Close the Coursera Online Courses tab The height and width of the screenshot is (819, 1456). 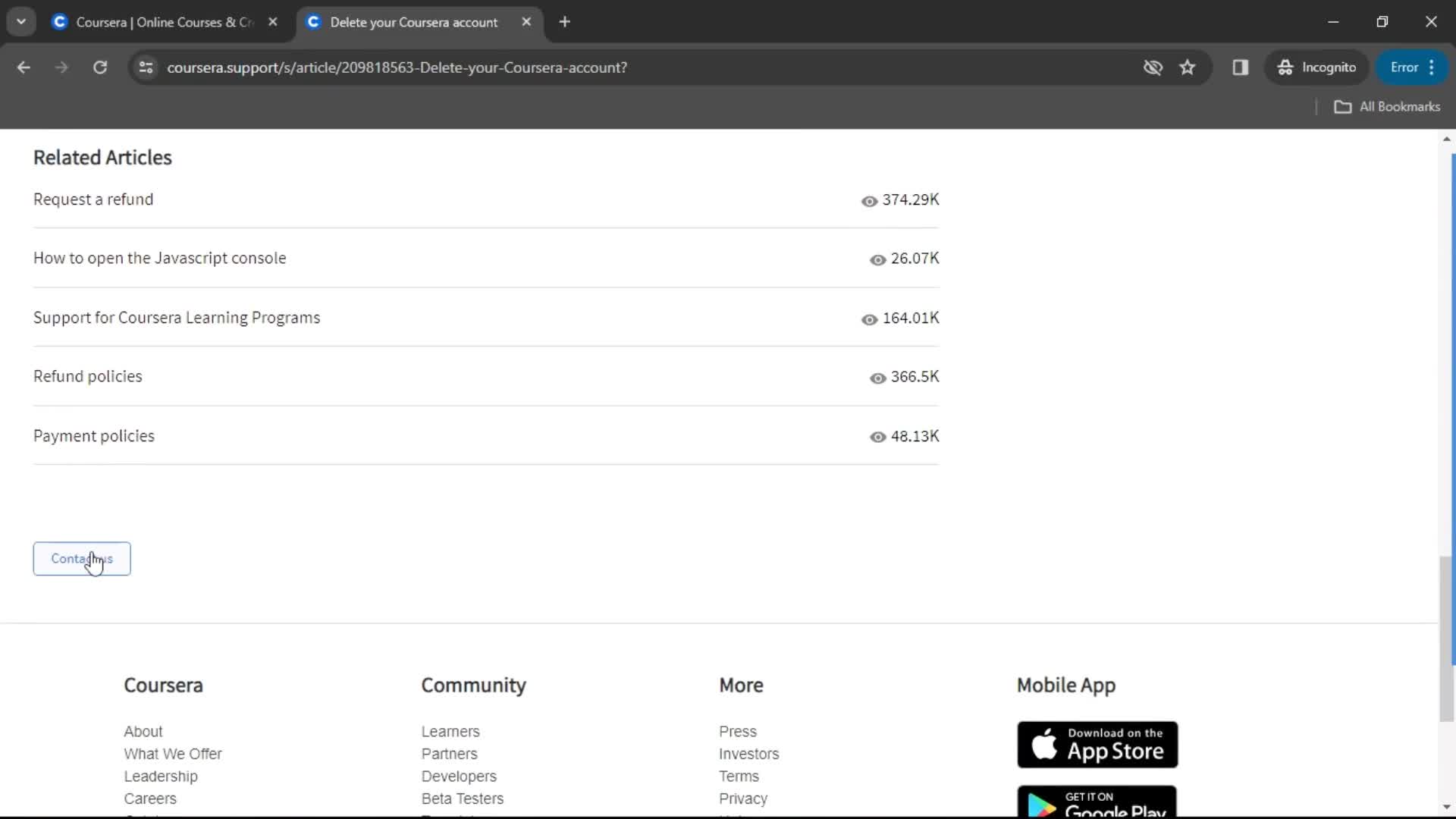pos(273,22)
